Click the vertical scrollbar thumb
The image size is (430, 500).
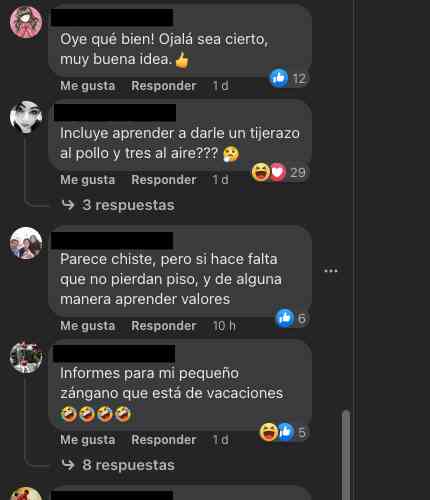pyautogui.click(x=346, y=455)
